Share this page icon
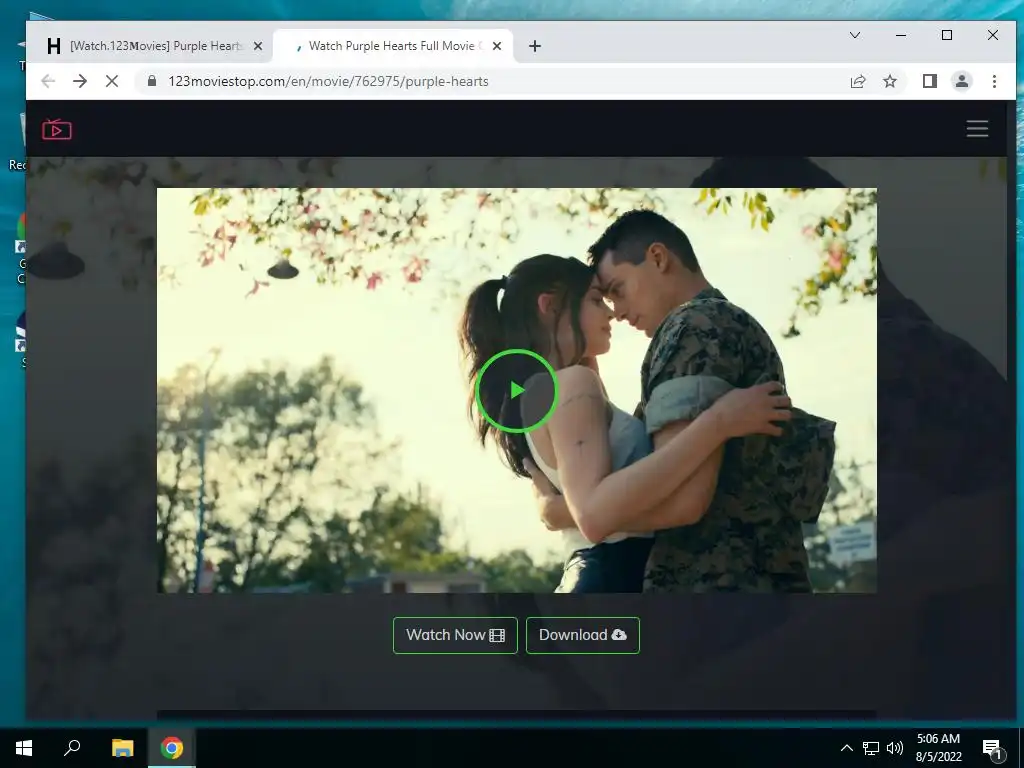Image resolution: width=1024 pixels, height=768 pixels. (x=857, y=81)
